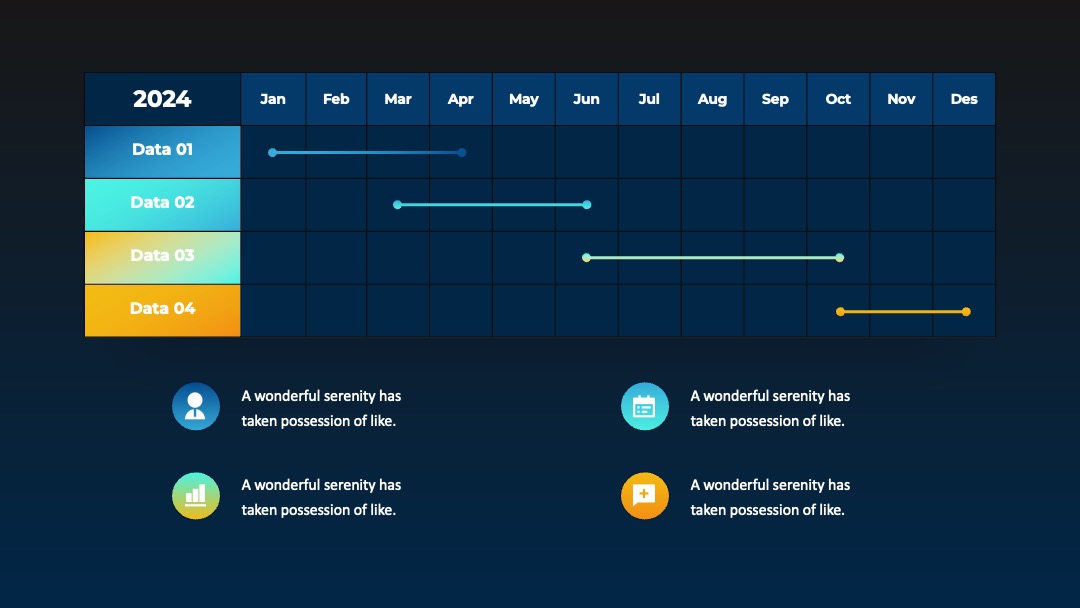Screen dimensions: 1080x608
Task: Click the Jun column header
Action: pyautogui.click(x=586, y=98)
